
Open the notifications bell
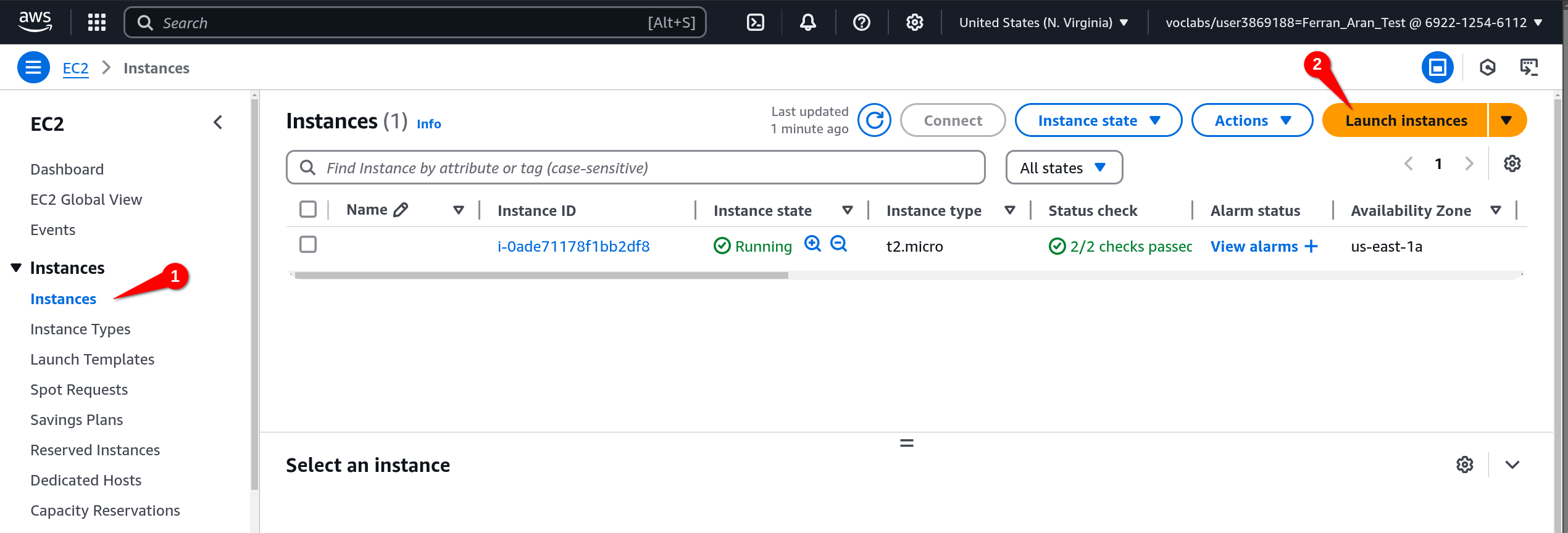[807, 23]
